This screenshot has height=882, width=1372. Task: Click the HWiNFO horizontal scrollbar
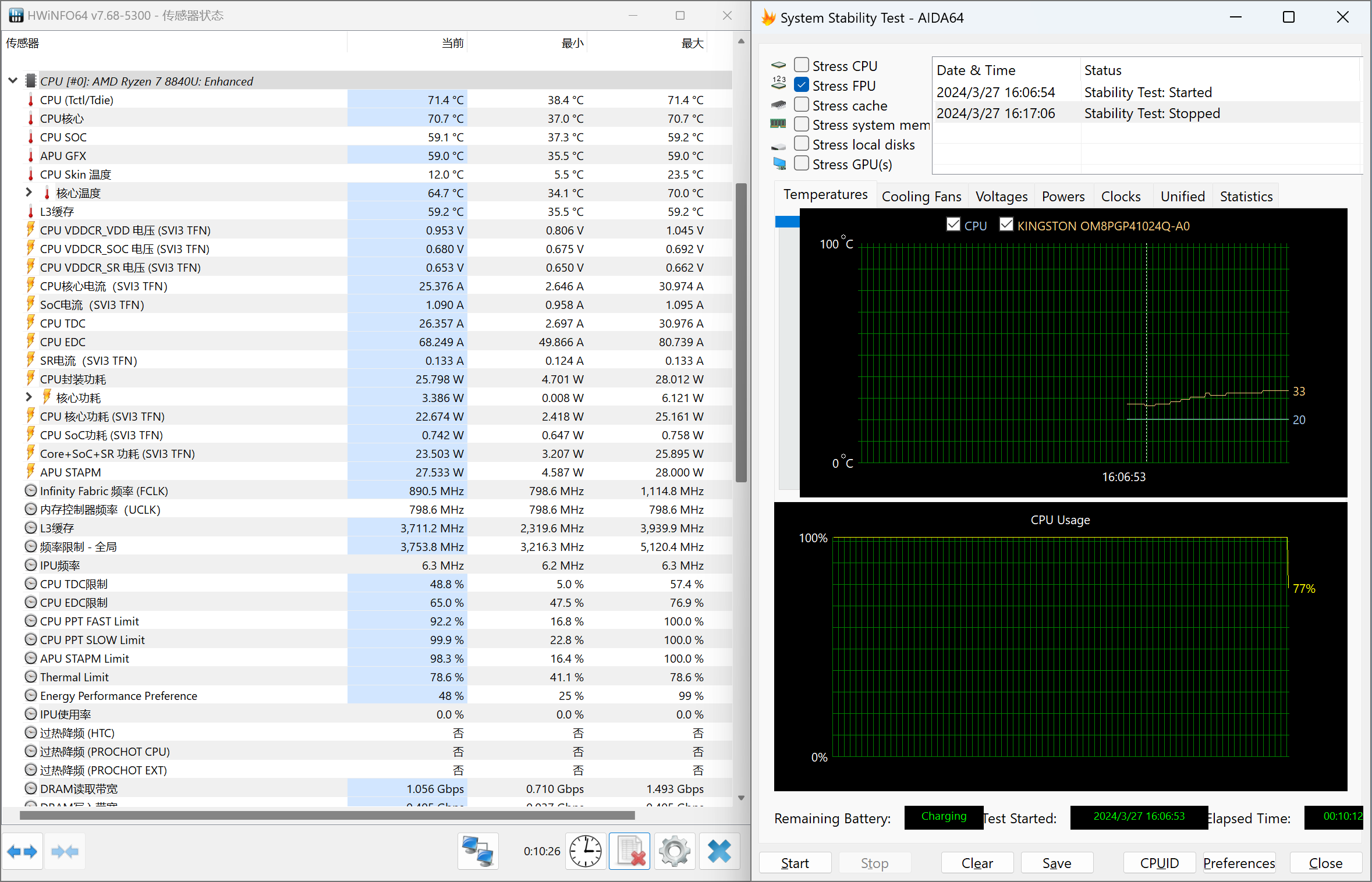(x=327, y=815)
